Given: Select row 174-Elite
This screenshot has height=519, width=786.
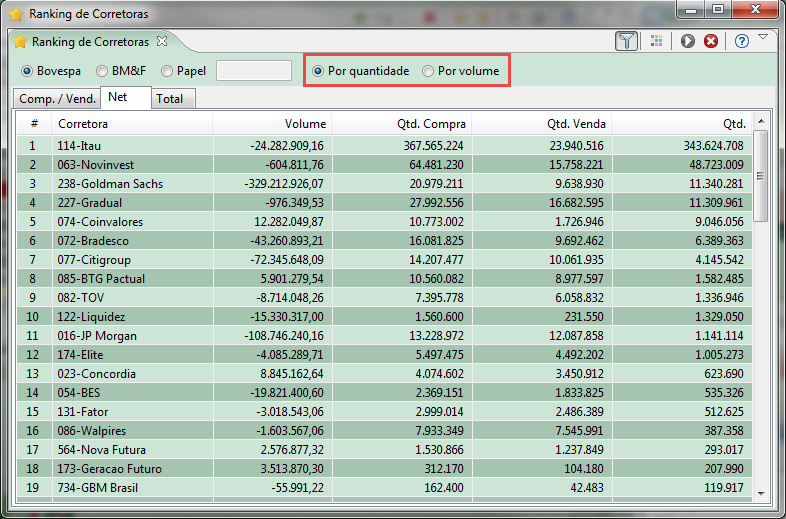Looking at the screenshot, I should coord(384,355).
